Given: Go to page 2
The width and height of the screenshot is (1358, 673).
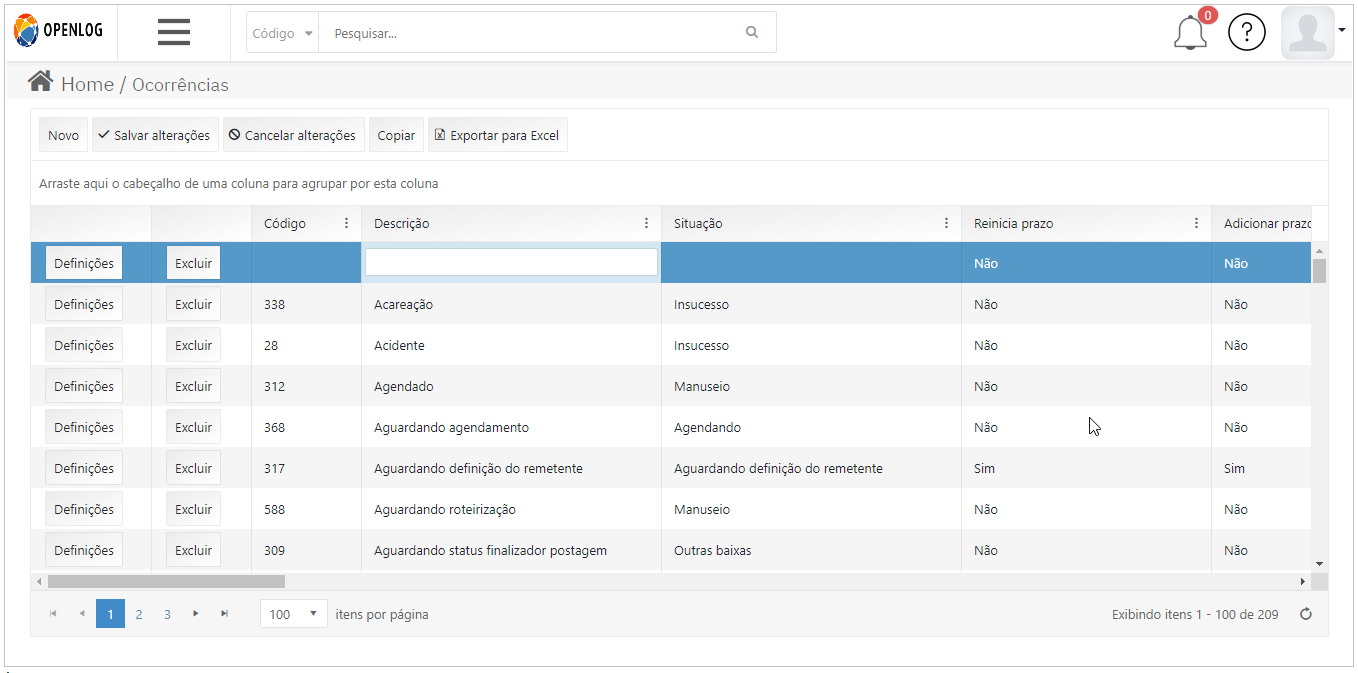Looking at the screenshot, I should pyautogui.click(x=139, y=614).
